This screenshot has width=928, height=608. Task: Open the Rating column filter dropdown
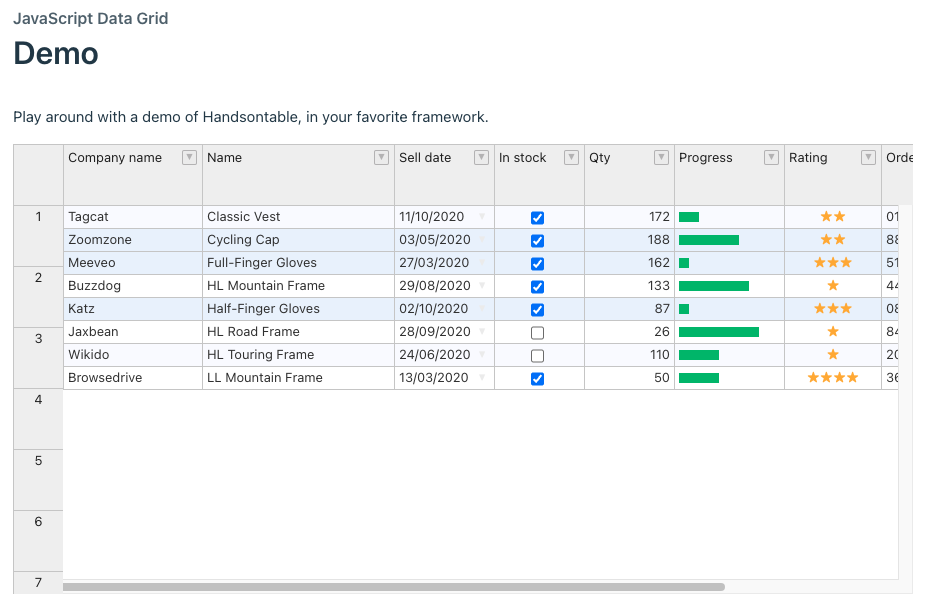point(868,157)
